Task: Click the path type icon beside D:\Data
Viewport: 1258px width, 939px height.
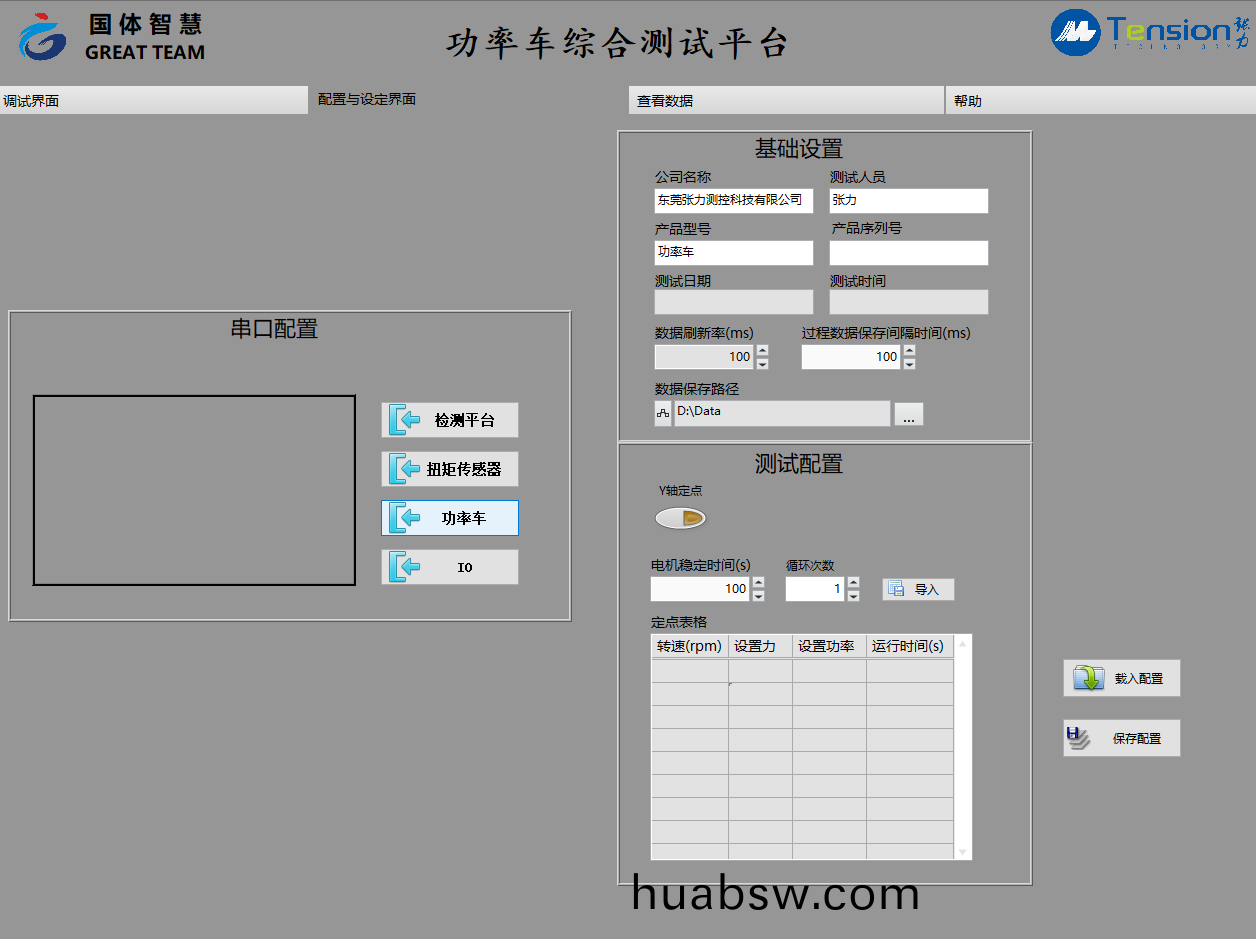Action: [663, 413]
